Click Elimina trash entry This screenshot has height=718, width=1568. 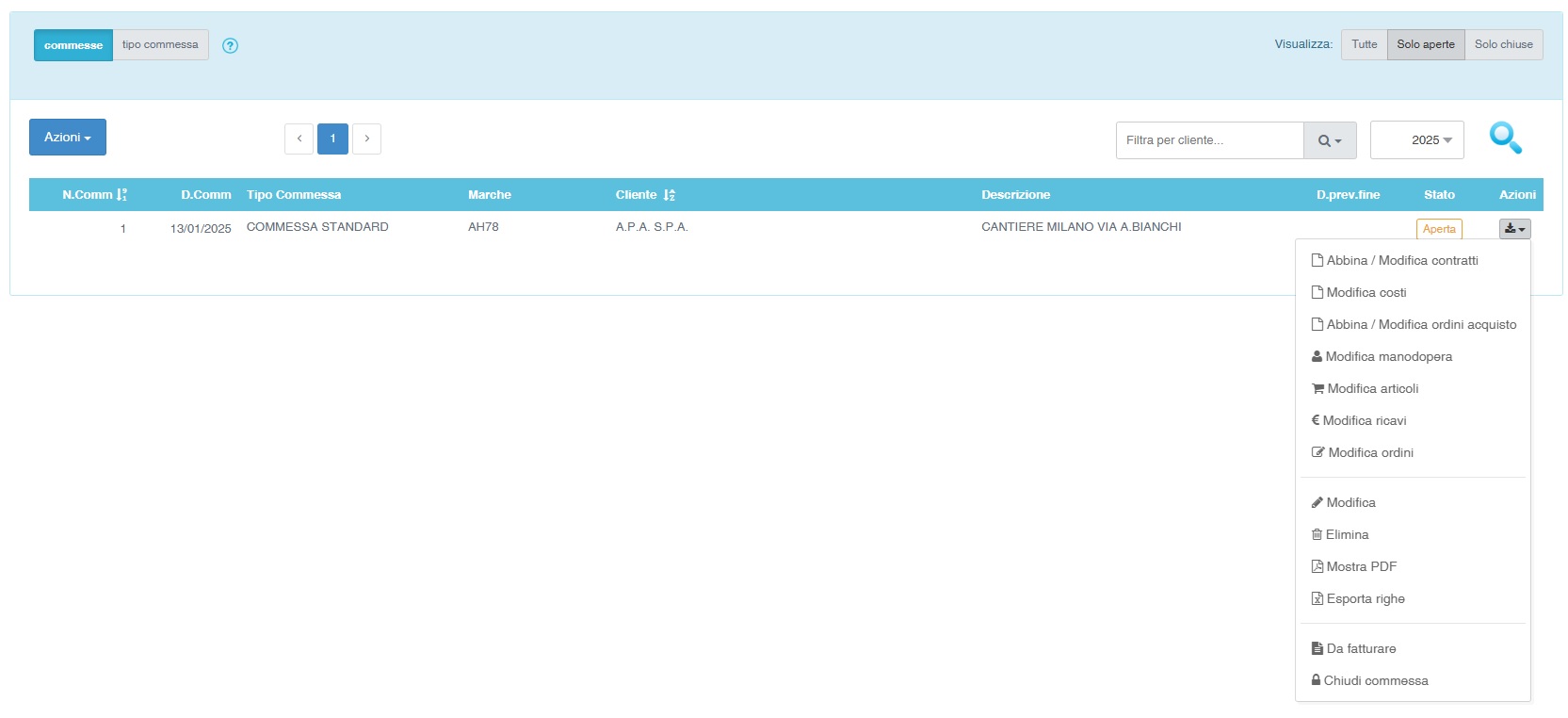click(1347, 534)
